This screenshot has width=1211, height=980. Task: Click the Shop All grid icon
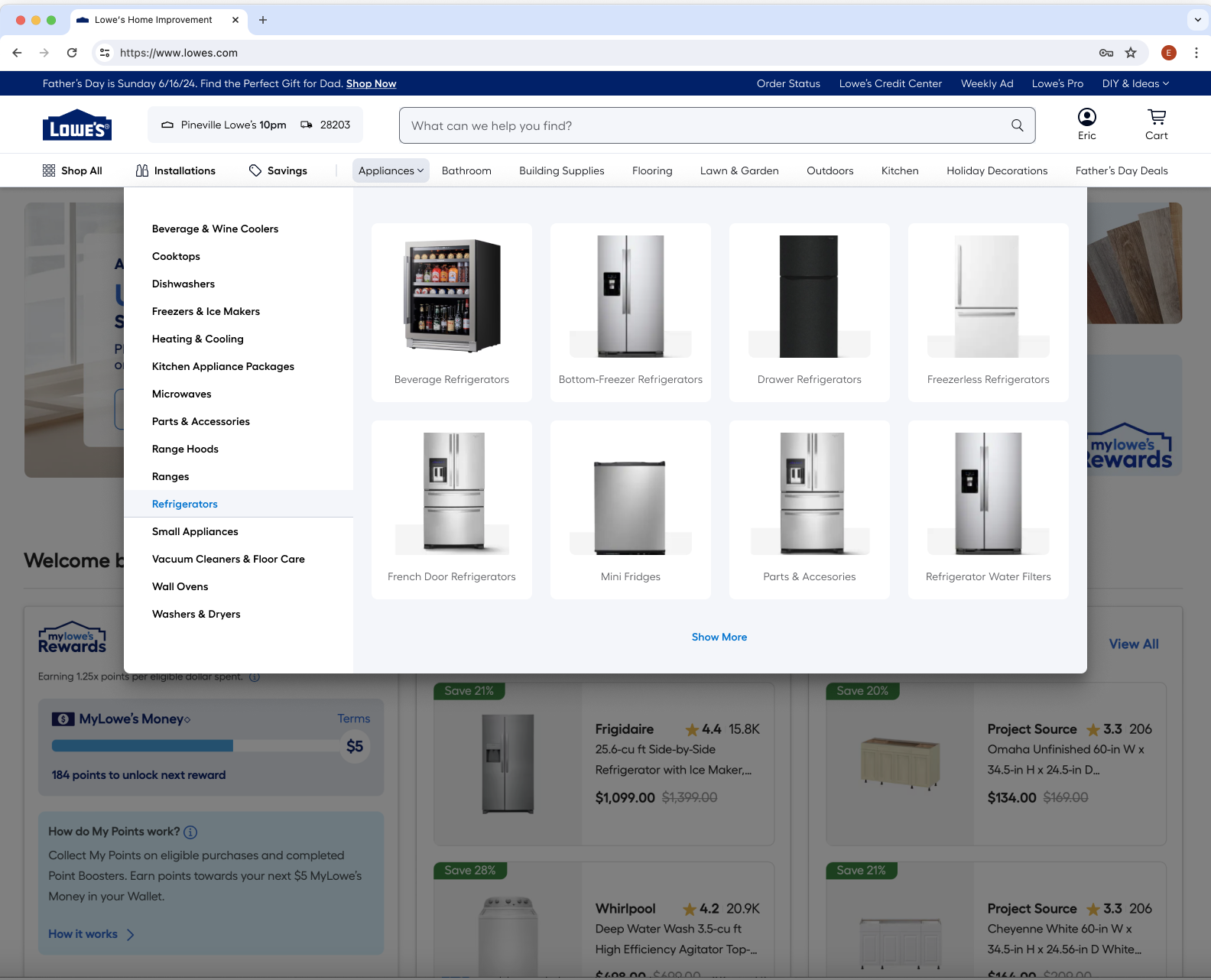tap(49, 170)
